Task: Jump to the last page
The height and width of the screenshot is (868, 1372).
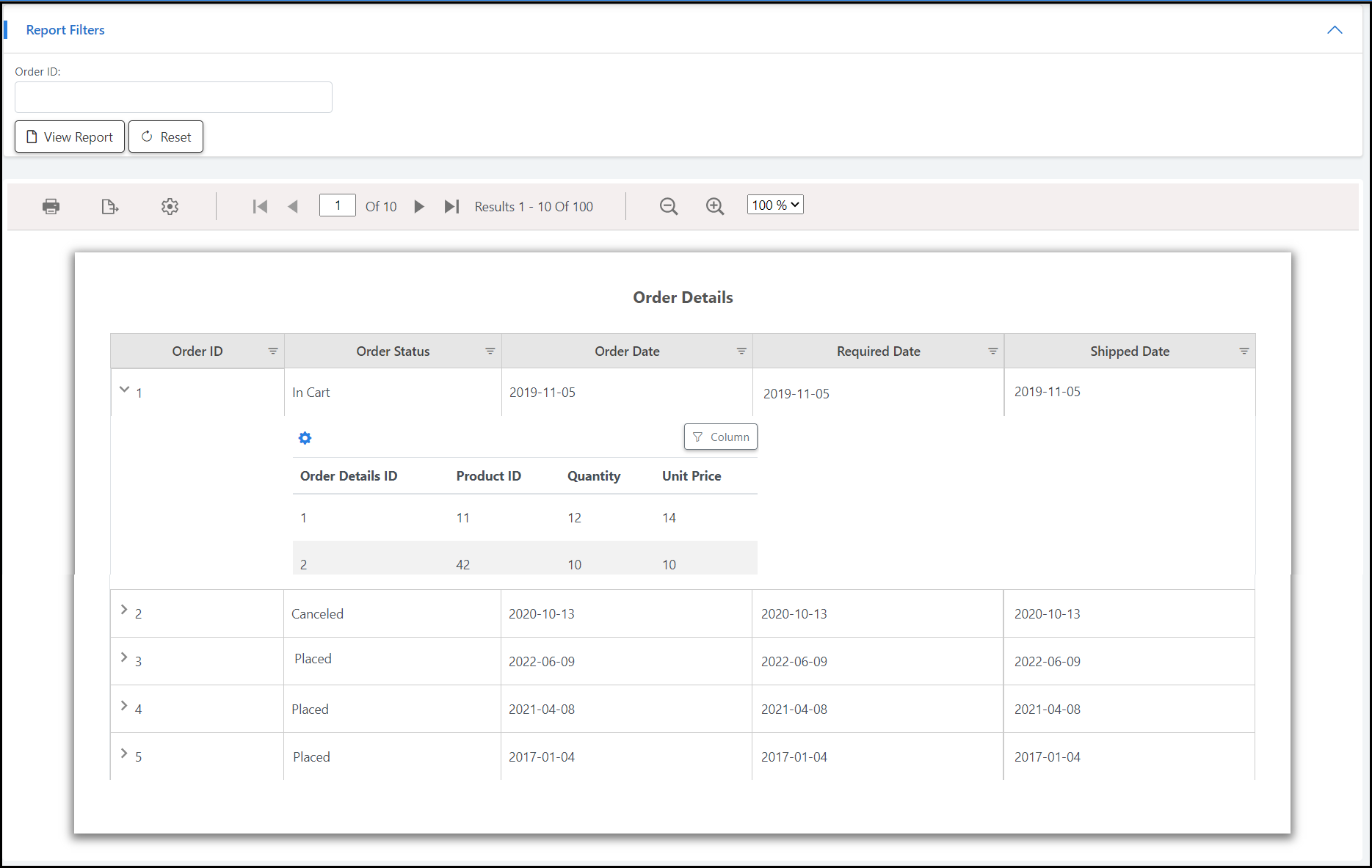Action: point(451,206)
